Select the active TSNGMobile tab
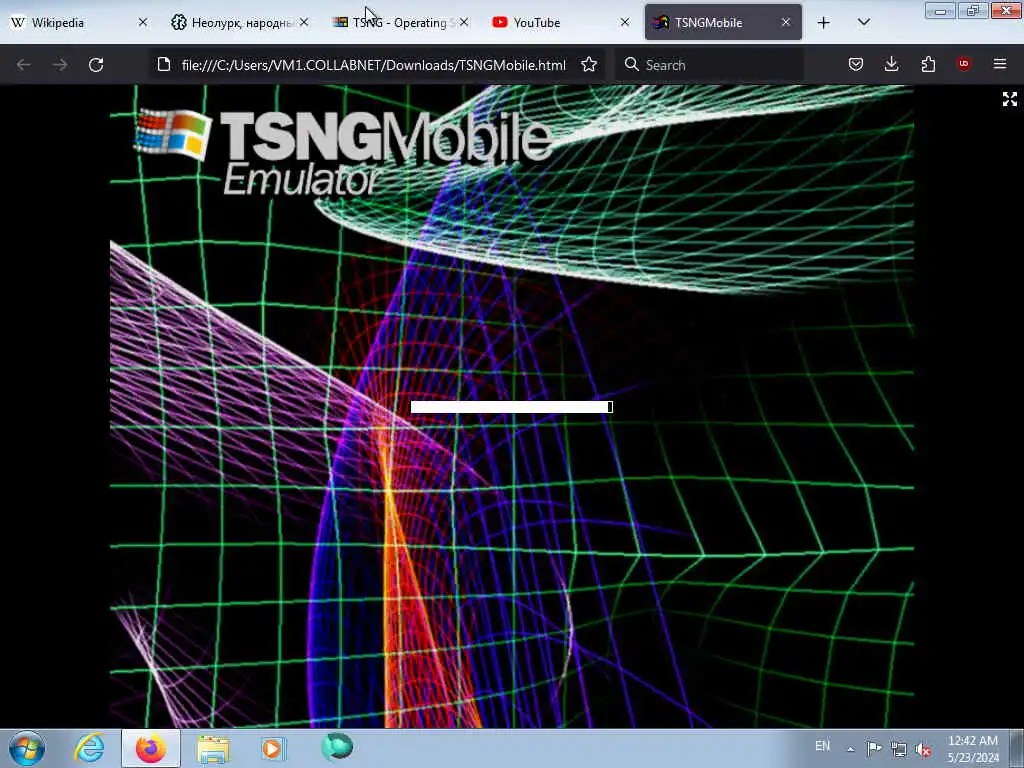Screen dimensions: 1024x768 [723, 22]
